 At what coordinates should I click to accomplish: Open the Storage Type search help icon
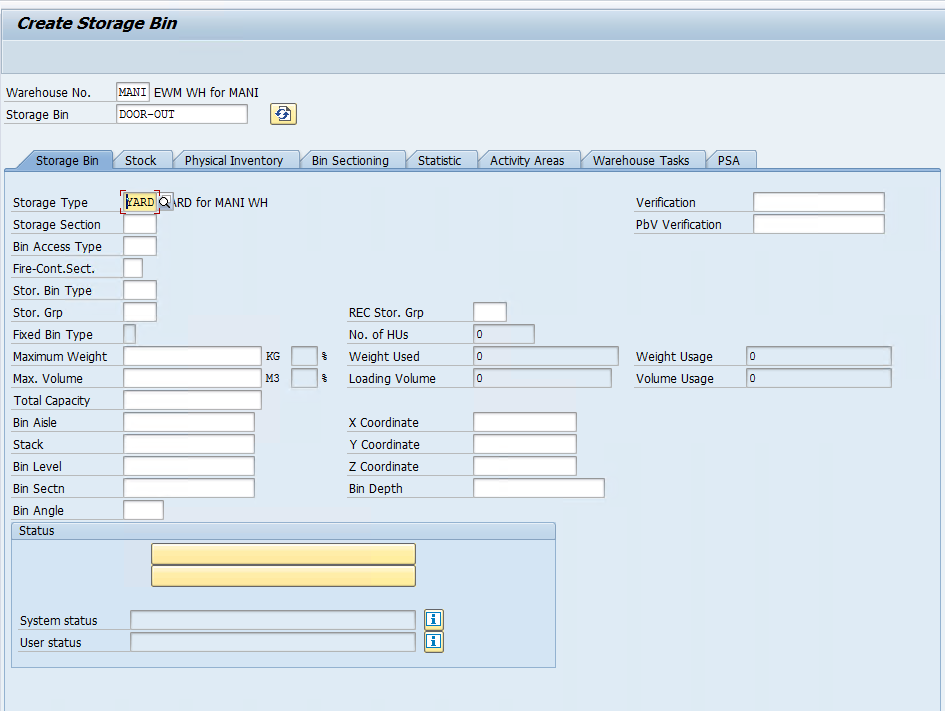[165, 202]
